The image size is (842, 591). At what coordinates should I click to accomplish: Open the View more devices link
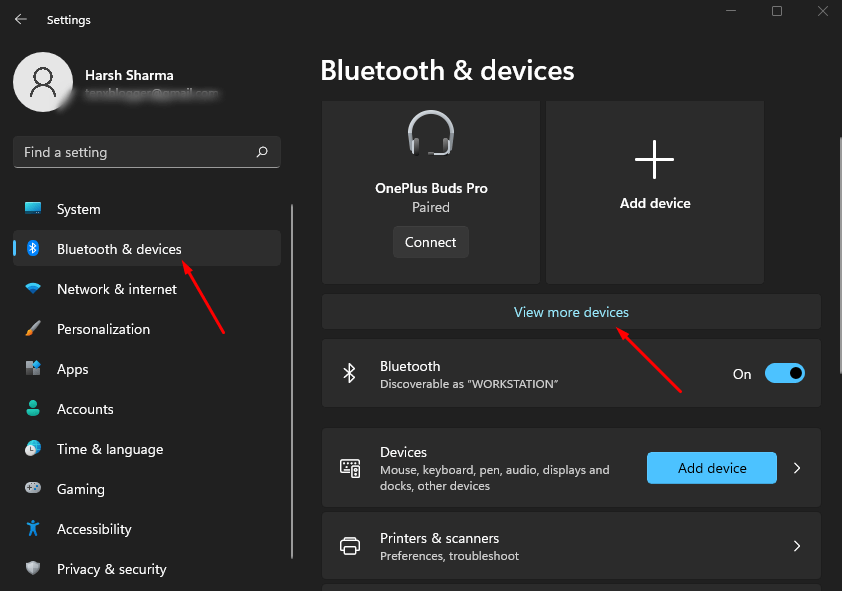[571, 312]
